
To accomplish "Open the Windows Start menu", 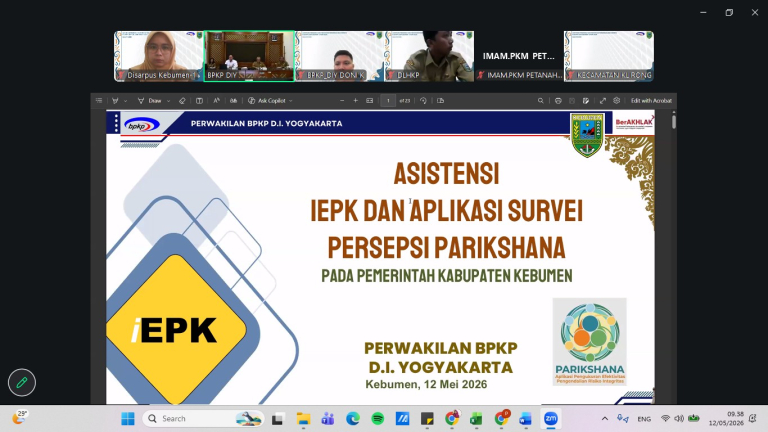I will [x=128, y=419].
